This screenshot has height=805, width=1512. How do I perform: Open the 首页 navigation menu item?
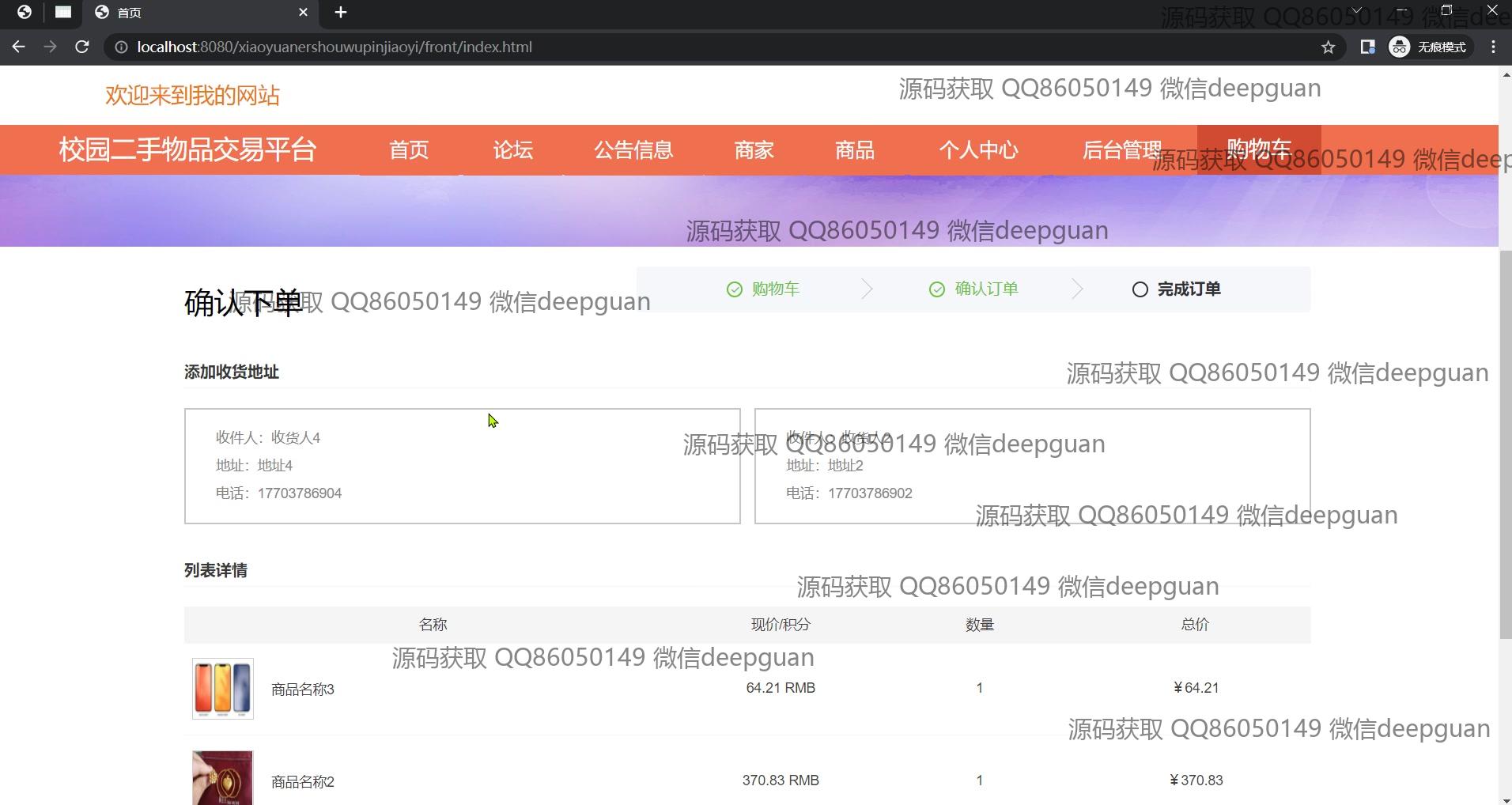tap(409, 150)
